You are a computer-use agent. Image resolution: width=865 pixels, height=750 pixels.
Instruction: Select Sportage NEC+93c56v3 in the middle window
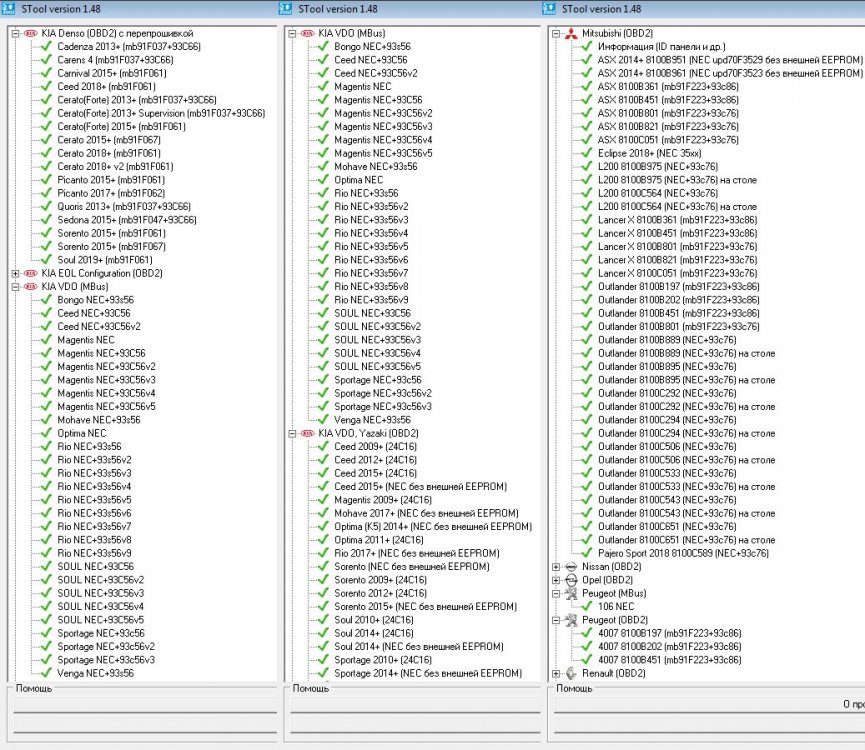pos(383,406)
